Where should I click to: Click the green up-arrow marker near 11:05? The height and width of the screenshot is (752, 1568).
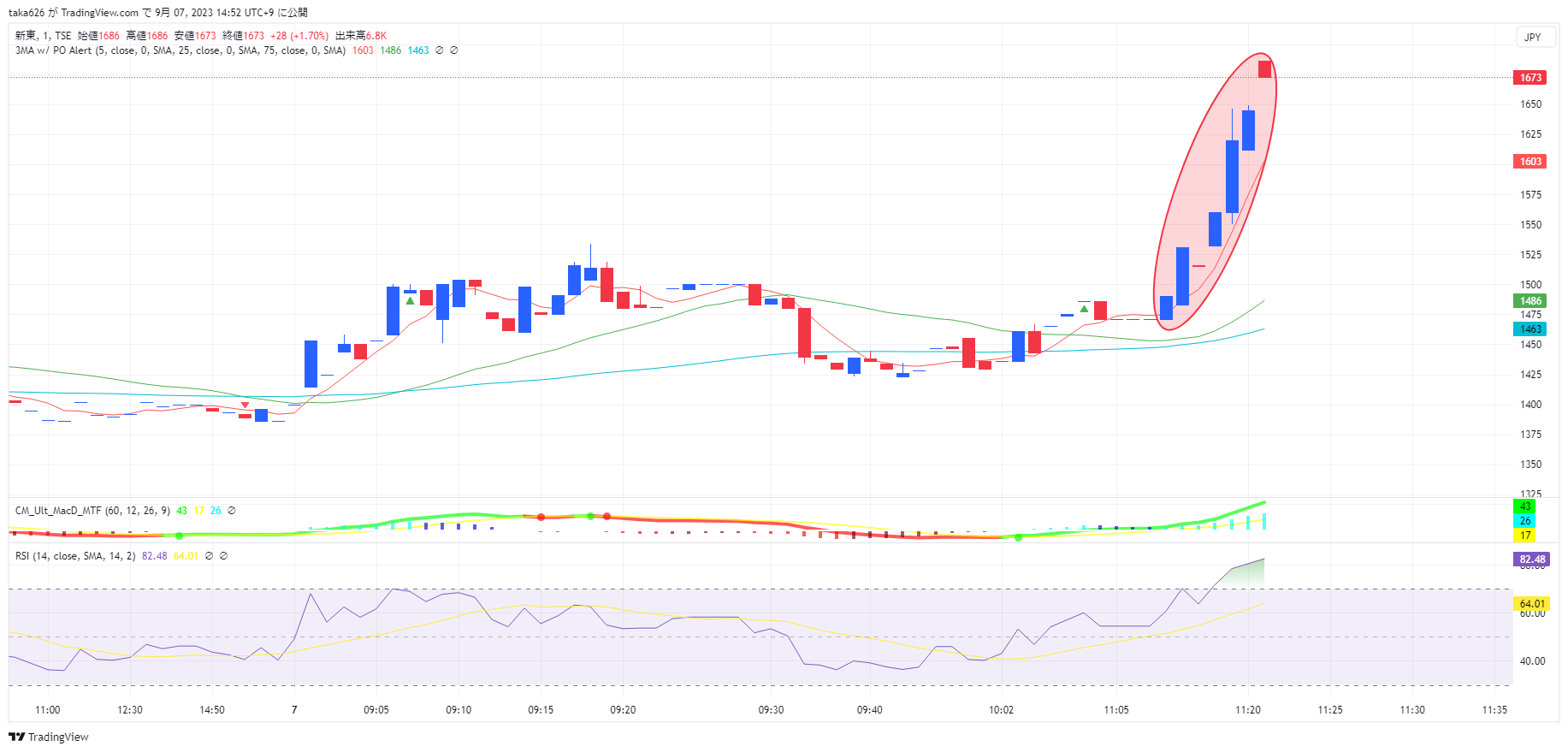coord(1084,309)
